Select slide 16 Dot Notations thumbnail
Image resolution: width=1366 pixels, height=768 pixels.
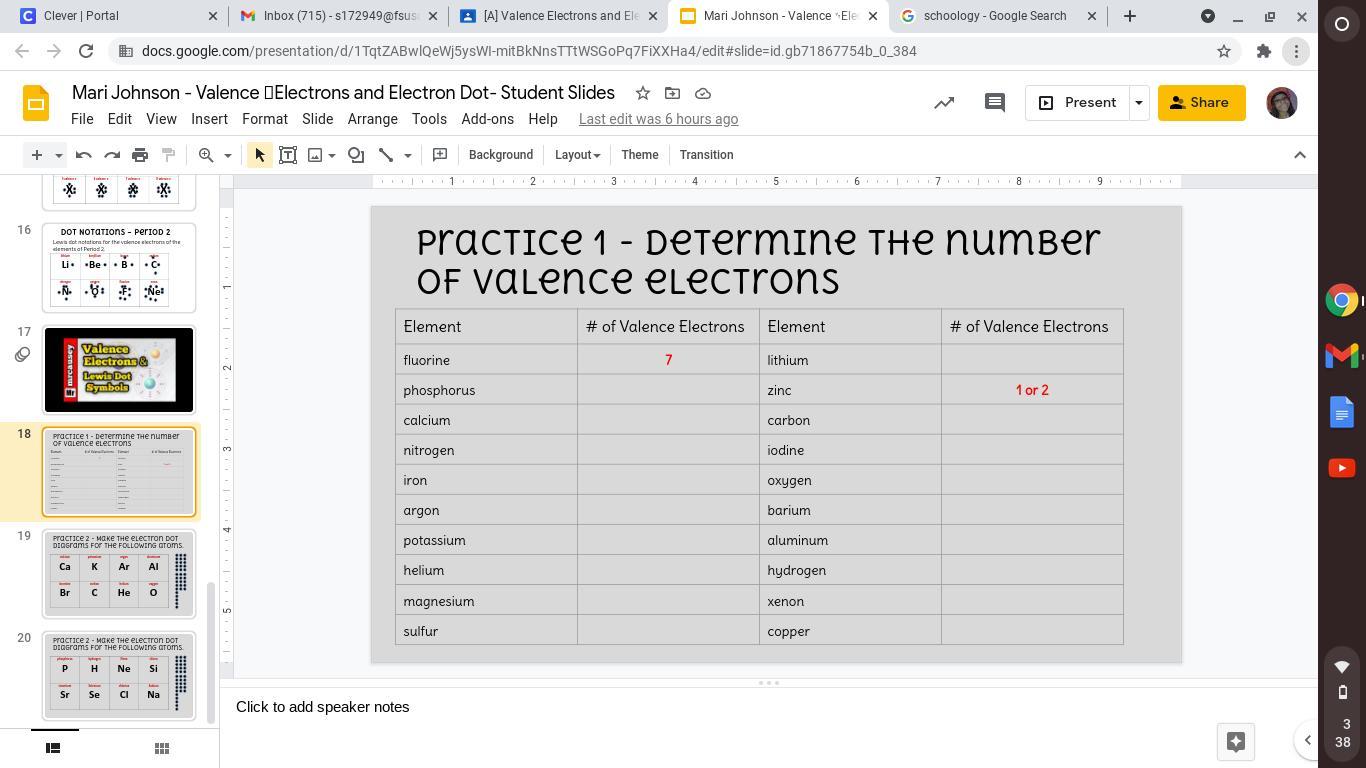pyautogui.click(x=118, y=268)
